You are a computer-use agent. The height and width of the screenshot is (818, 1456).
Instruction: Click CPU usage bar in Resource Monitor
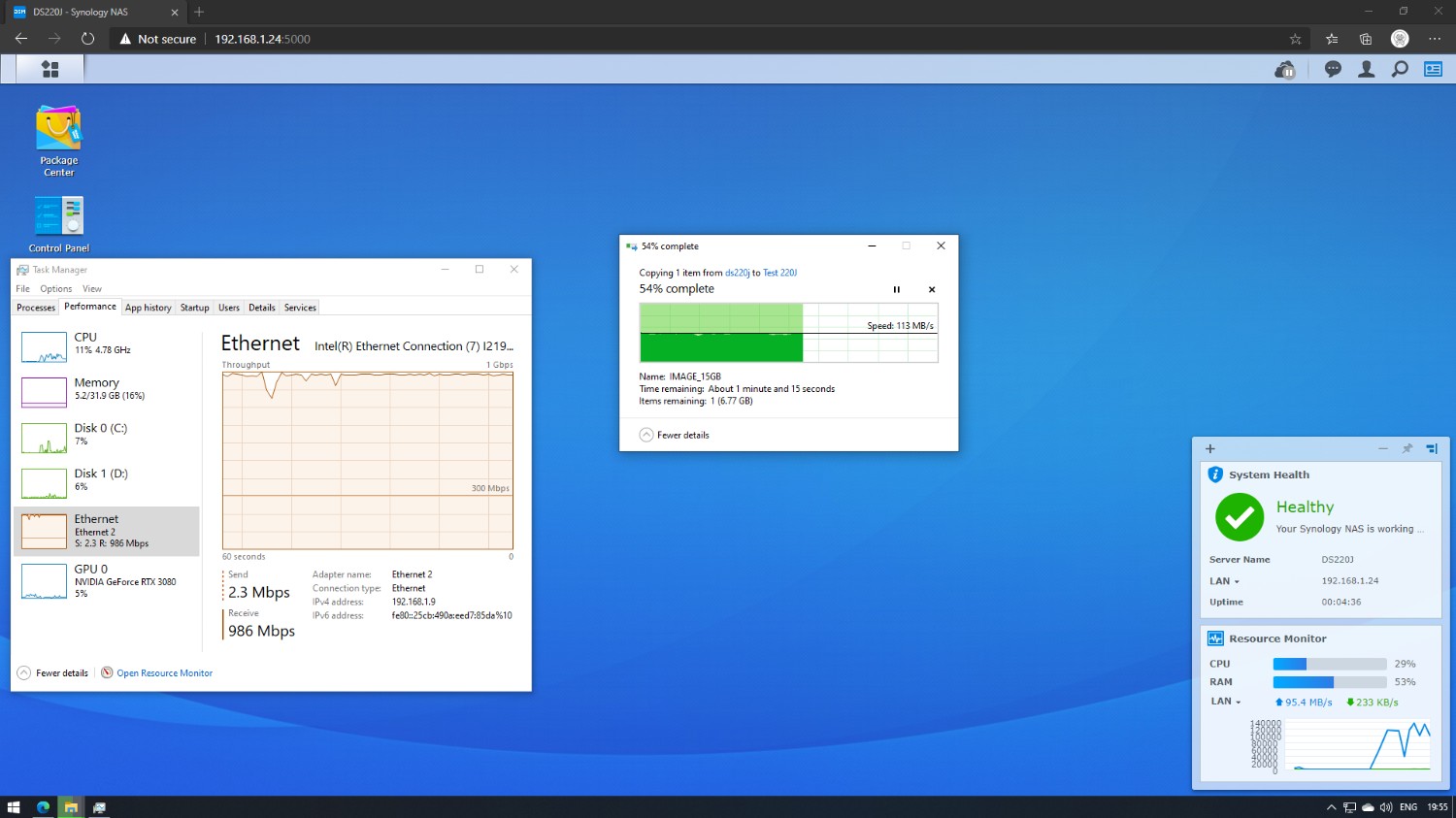(1330, 664)
